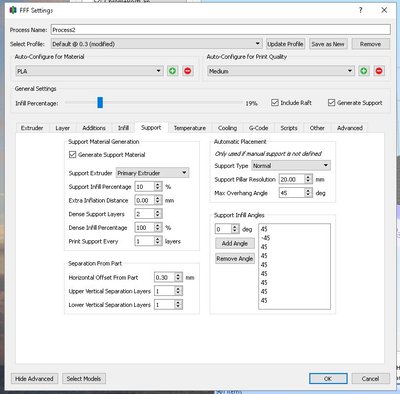This screenshot has height=394, width=400.
Task: Close the FFF Settings dialog
Action: tap(384, 10)
